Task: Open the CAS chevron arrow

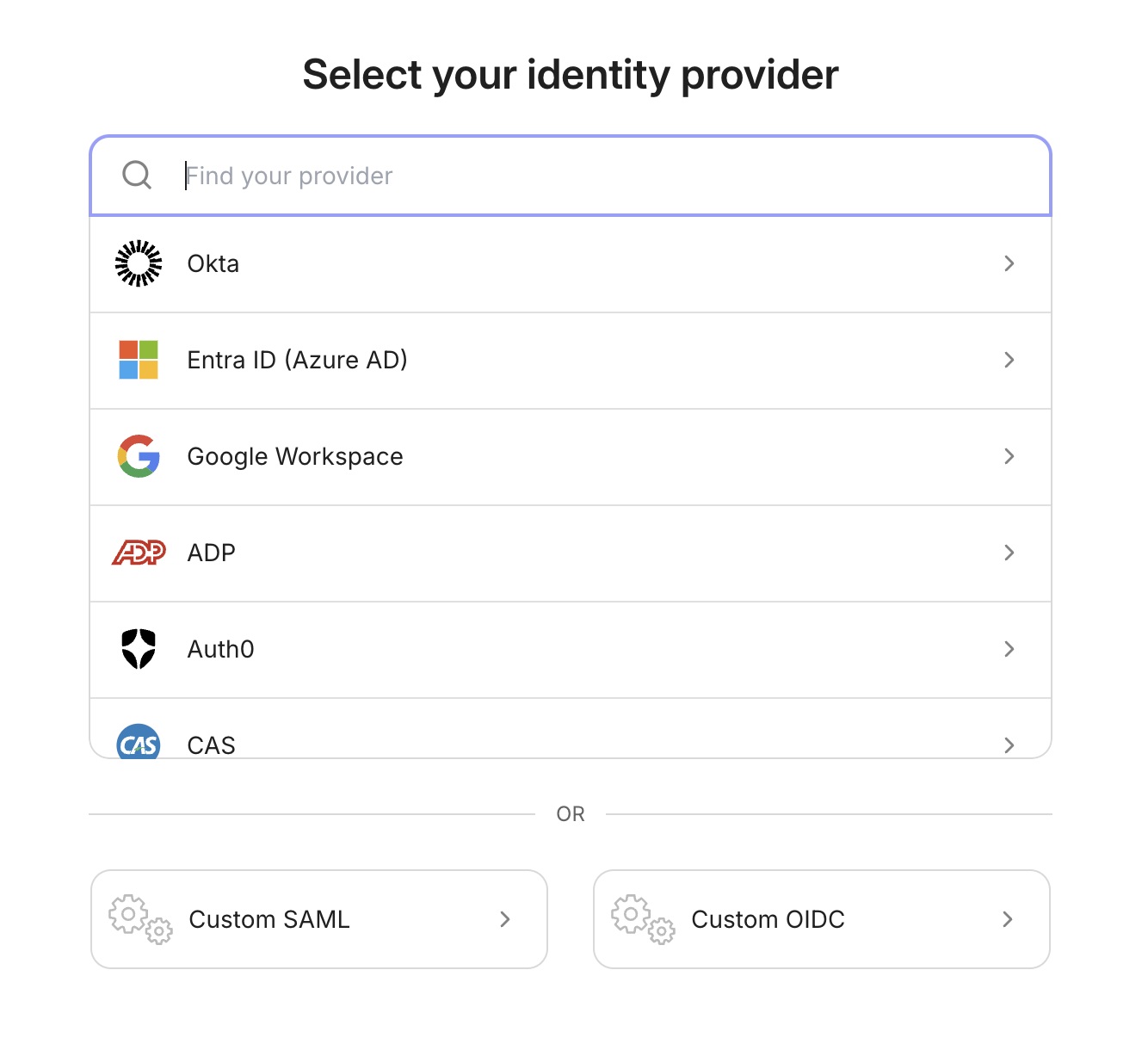Action: pos(1009,745)
